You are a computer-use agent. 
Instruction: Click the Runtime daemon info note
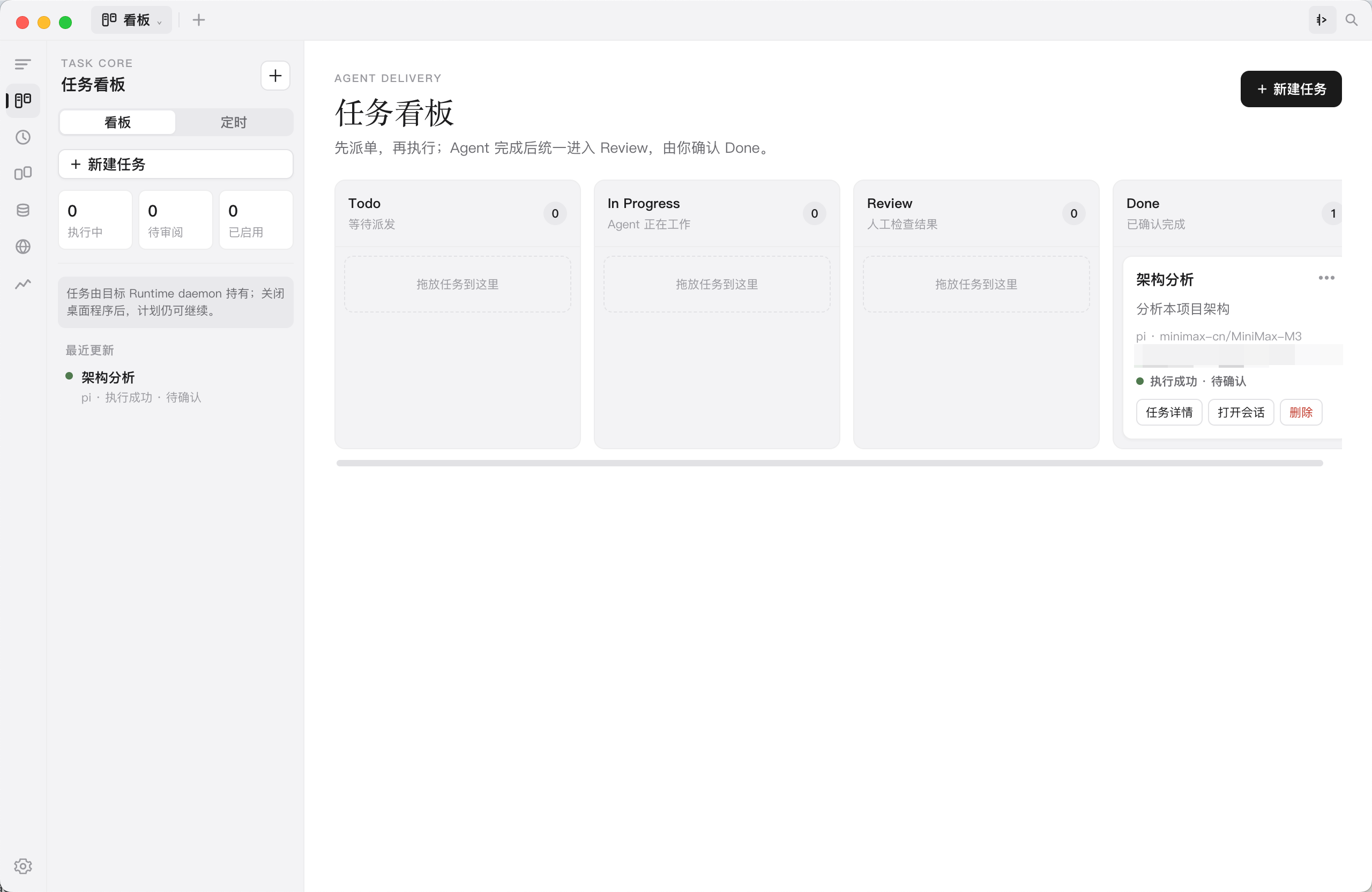[x=176, y=302]
